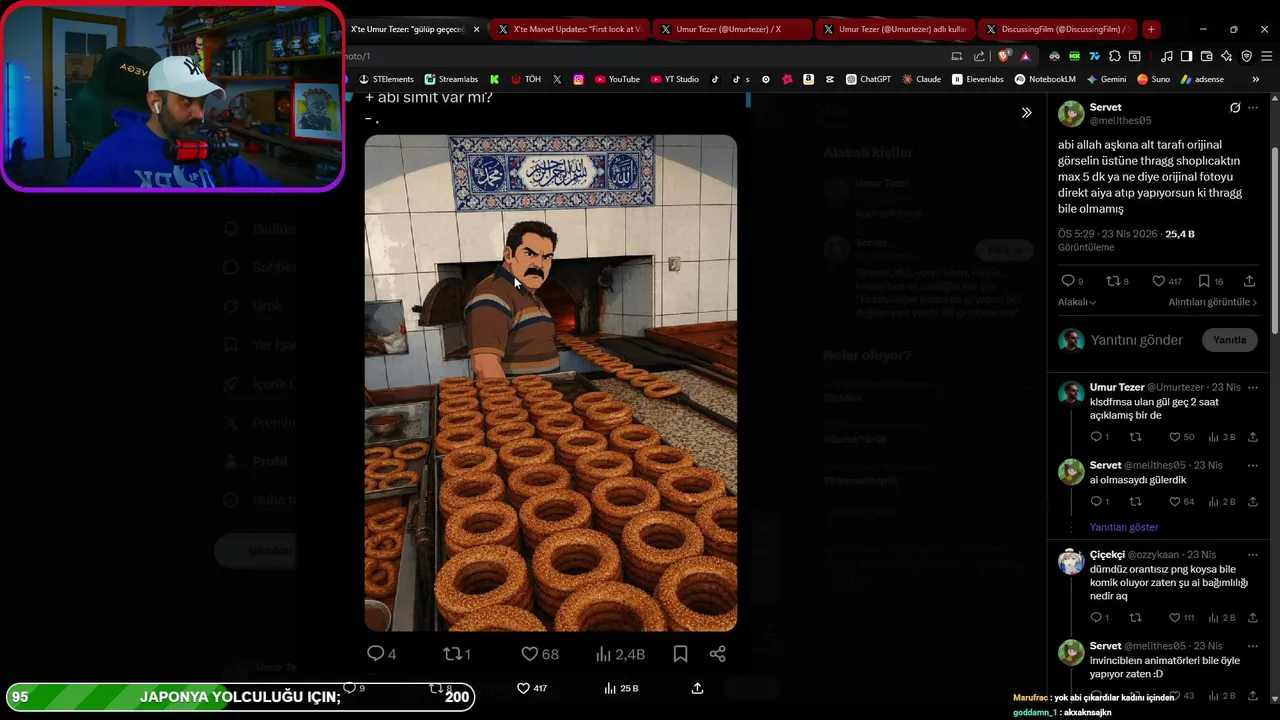This screenshot has height=720, width=1280.
Task: Open options for Umur Tezer's reply
Action: pos(1253,388)
